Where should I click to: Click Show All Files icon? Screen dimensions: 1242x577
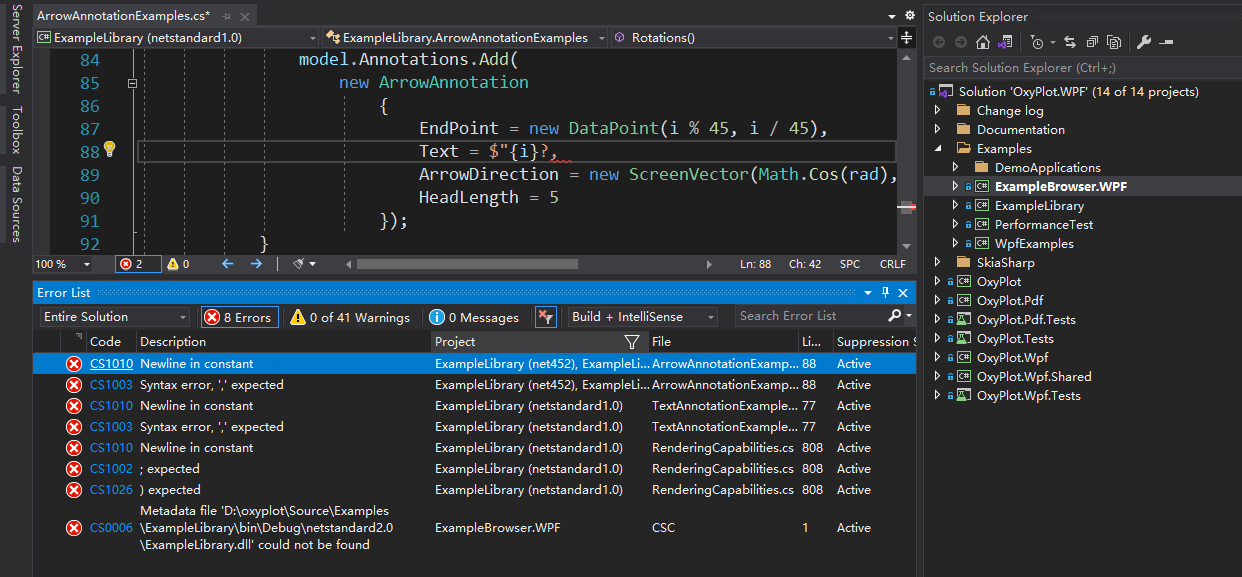click(1114, 42)
